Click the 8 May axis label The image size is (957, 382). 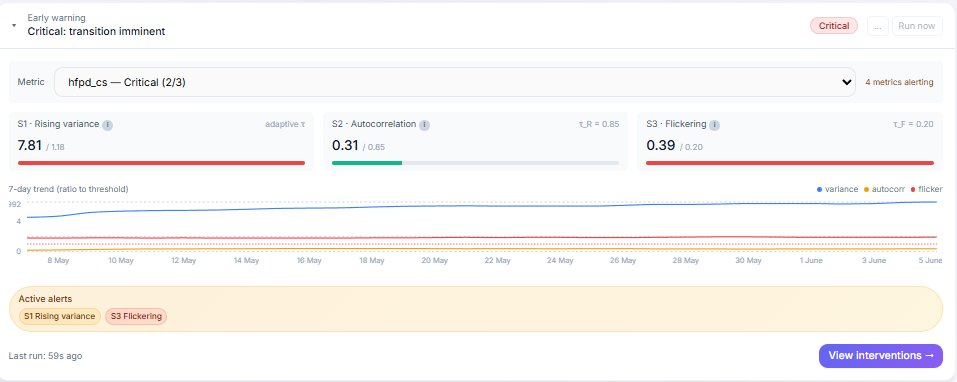click(58, 261)
